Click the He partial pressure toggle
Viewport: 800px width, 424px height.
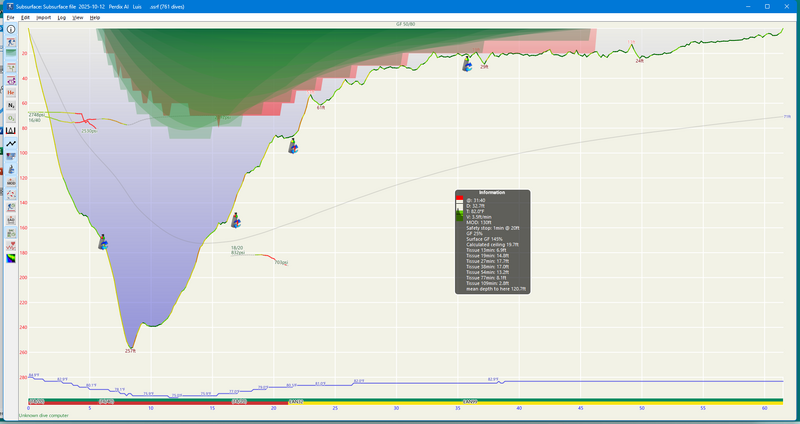coord(11,92)
